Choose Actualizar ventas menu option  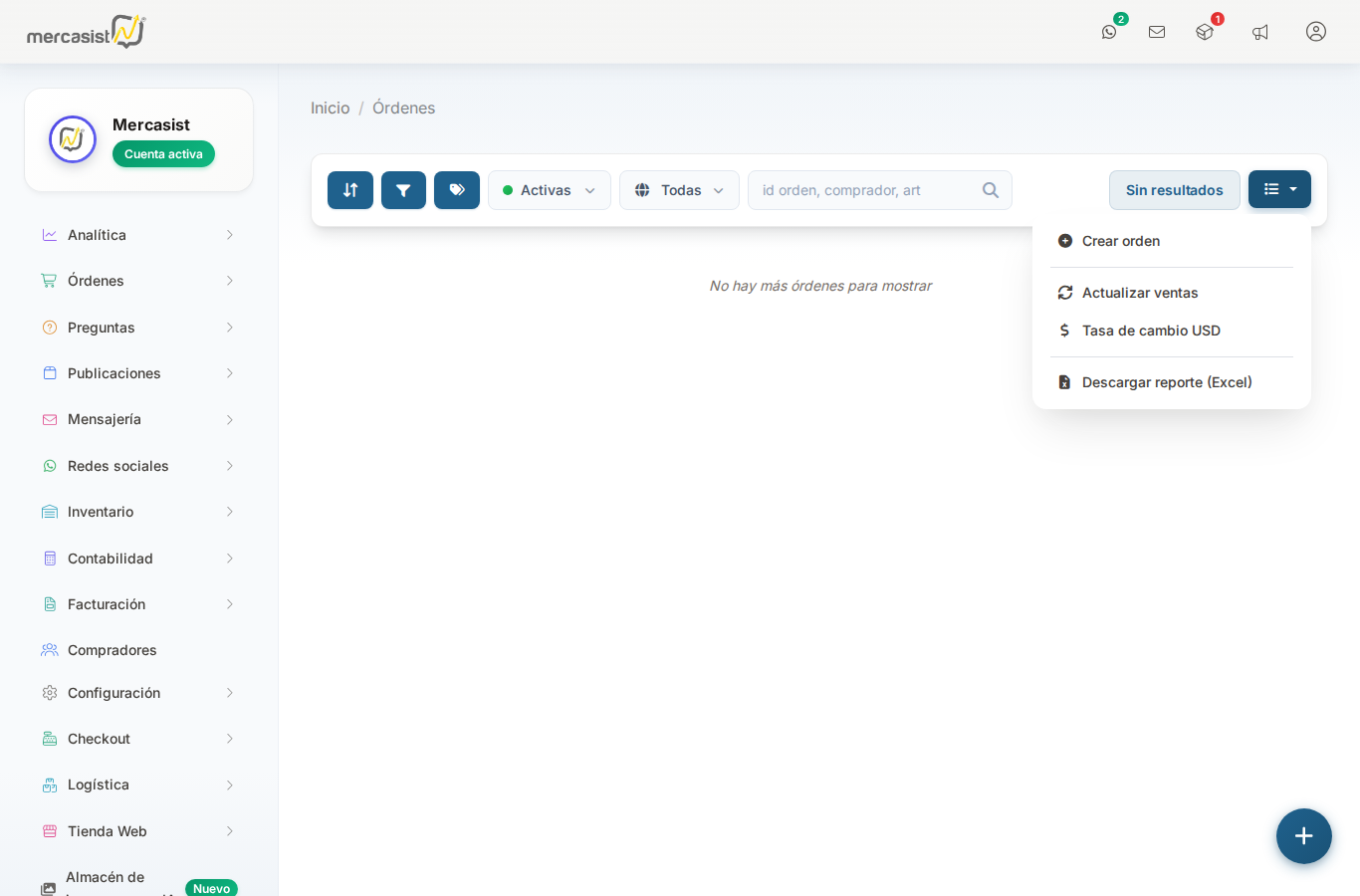(x=1140, y=293)
